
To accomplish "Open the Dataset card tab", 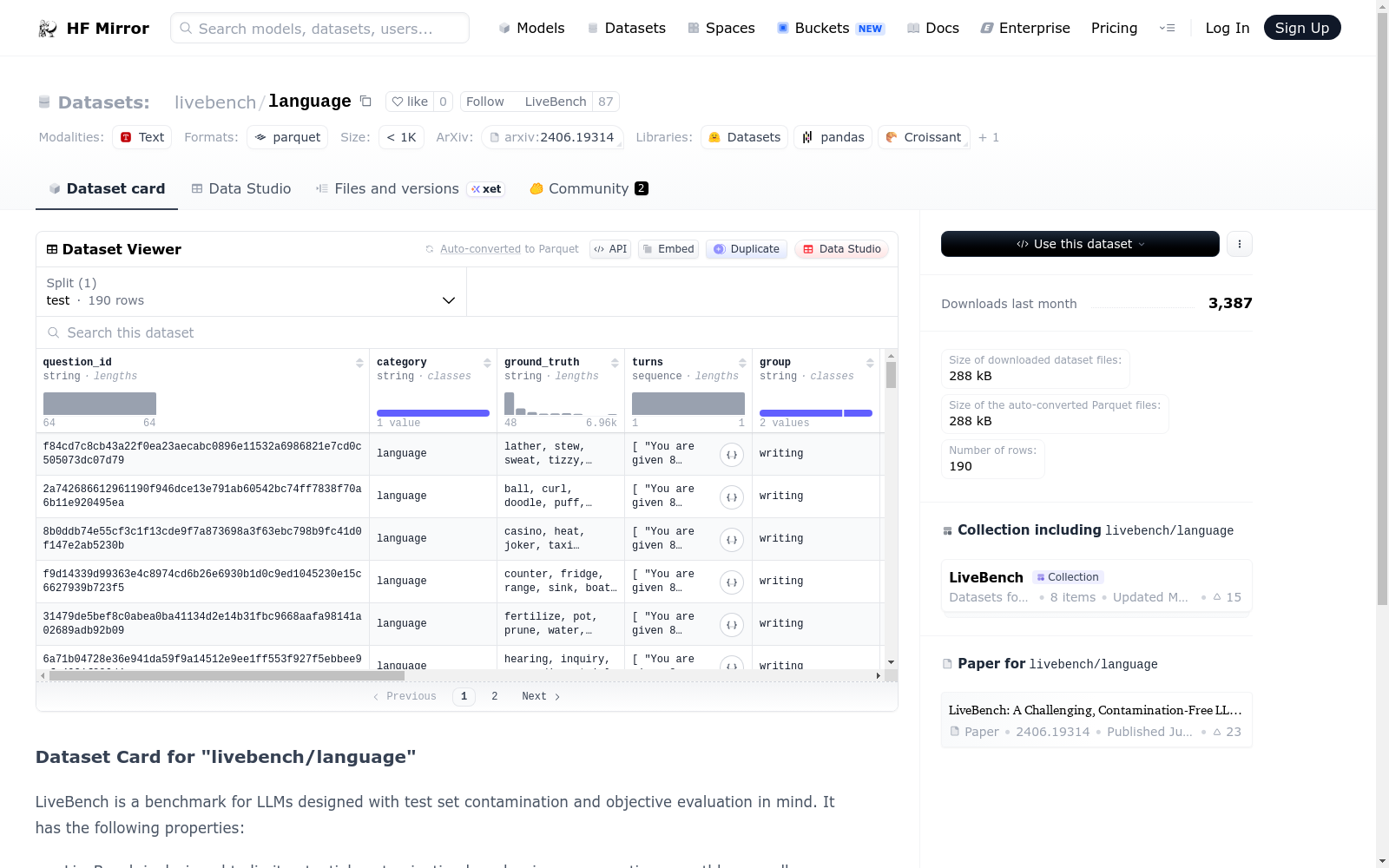I will tap(107, 188).
